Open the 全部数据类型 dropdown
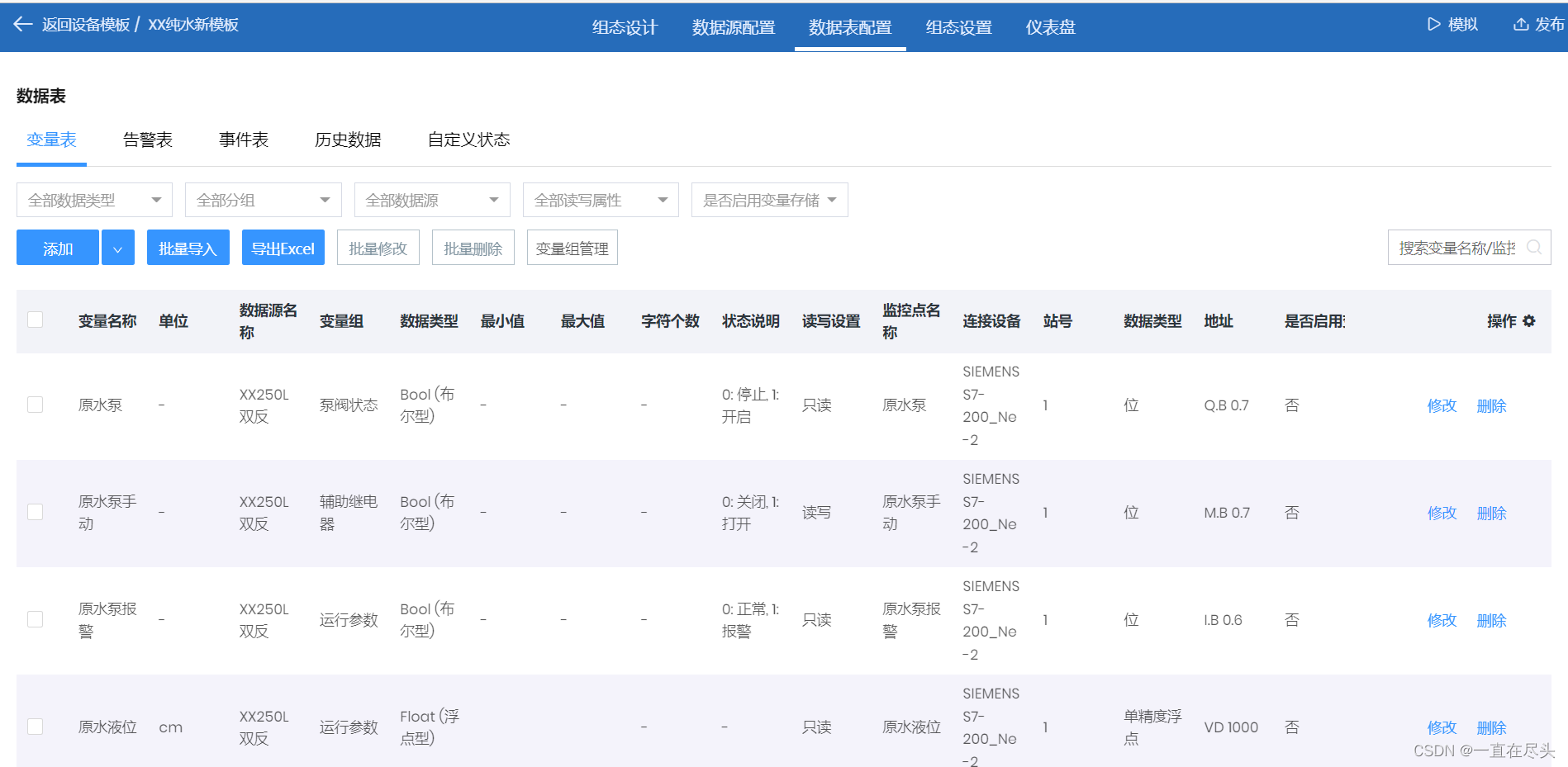The height and width of the screenshot is (767, 1568). tap(94, 200)
